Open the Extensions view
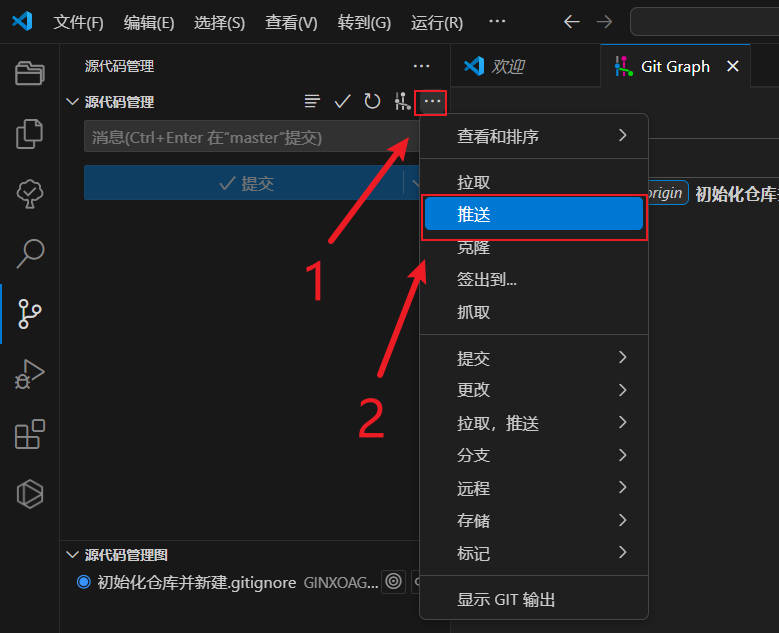 pyautogui.click(x=30, y=434)
